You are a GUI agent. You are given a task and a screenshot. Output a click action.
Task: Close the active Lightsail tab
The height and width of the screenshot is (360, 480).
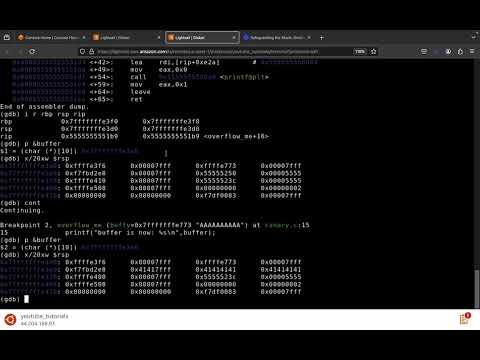pos(234,38)
